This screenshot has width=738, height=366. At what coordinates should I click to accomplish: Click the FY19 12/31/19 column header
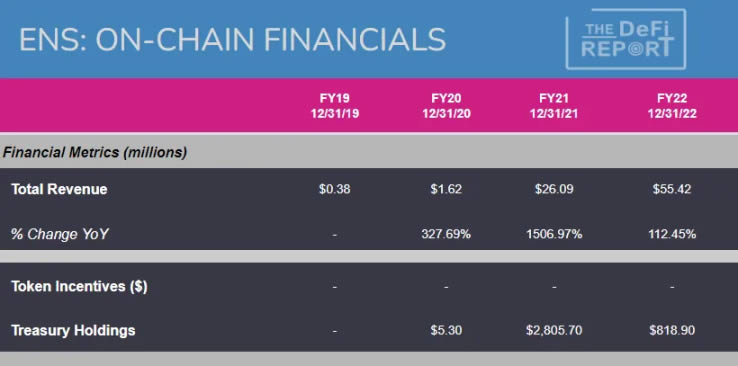tap(335, 106)
